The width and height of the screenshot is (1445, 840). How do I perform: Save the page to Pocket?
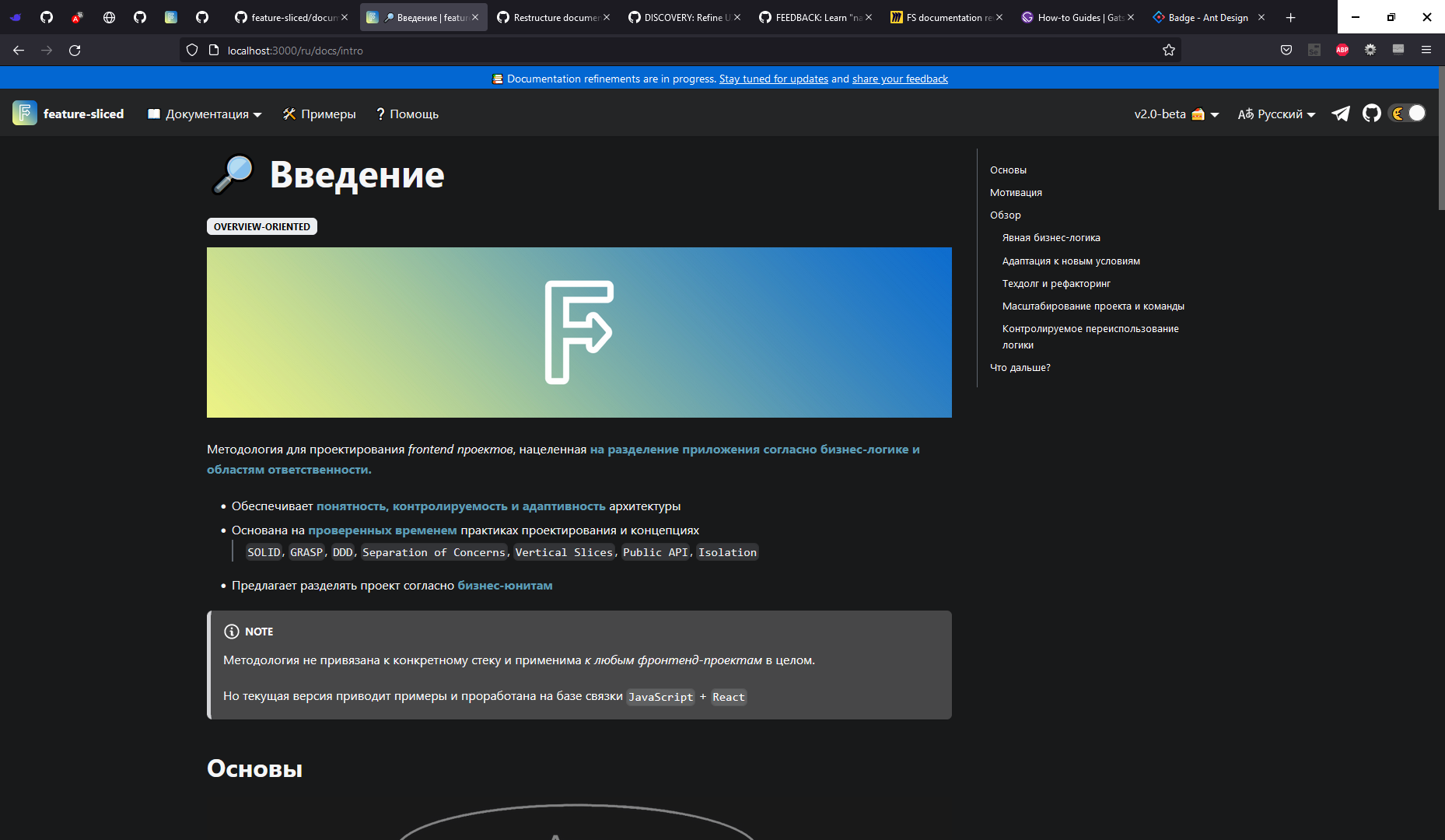pos(1285,50)
